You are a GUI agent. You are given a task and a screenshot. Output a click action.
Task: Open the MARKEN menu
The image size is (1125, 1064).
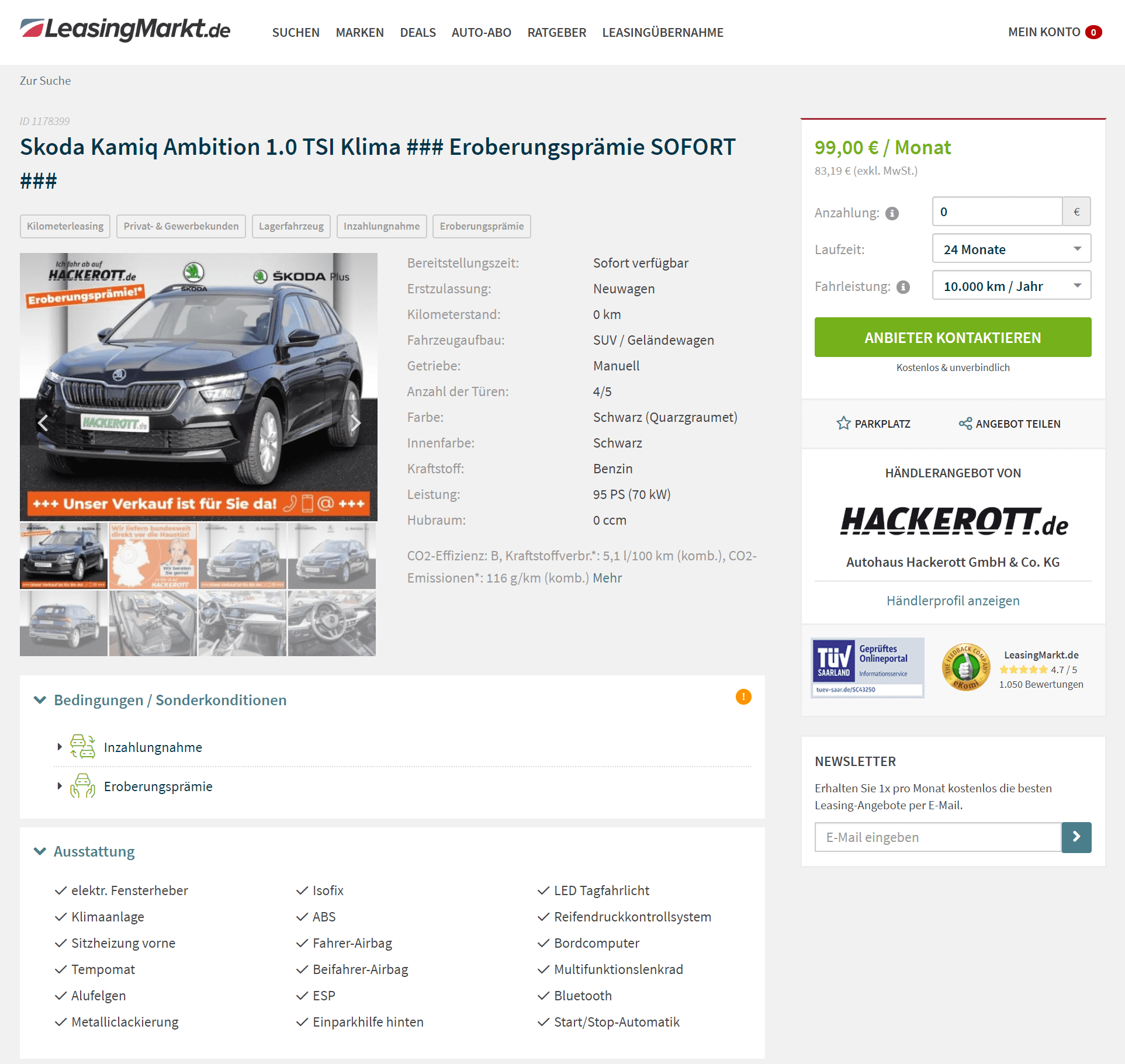(360, 32)
